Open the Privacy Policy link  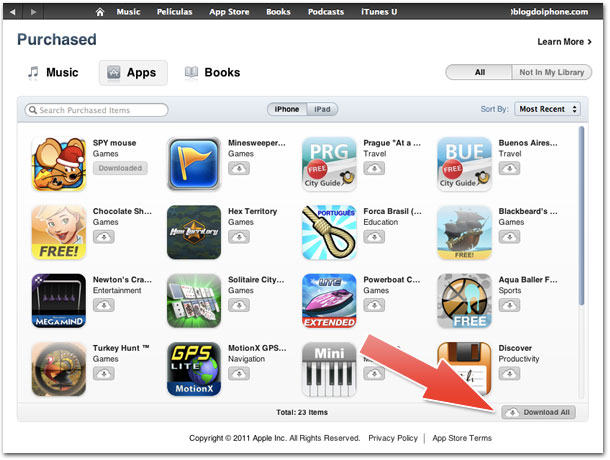coord(393,438)
